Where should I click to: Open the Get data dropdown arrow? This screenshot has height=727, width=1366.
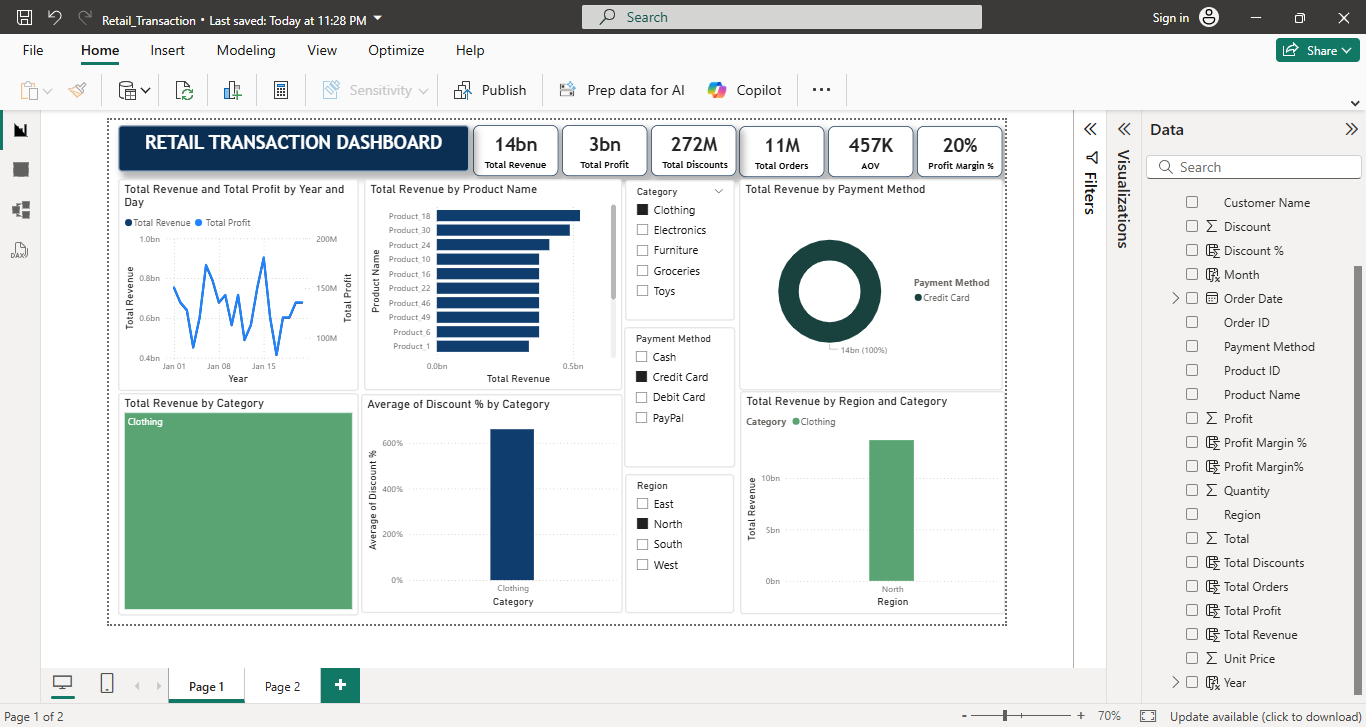click(143, 89)
